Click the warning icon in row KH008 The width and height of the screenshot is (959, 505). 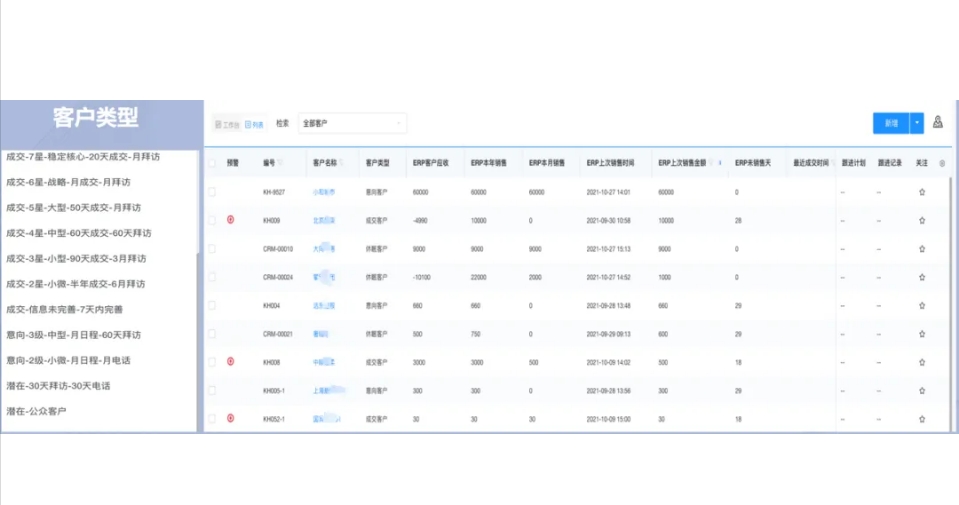point(231,361)
